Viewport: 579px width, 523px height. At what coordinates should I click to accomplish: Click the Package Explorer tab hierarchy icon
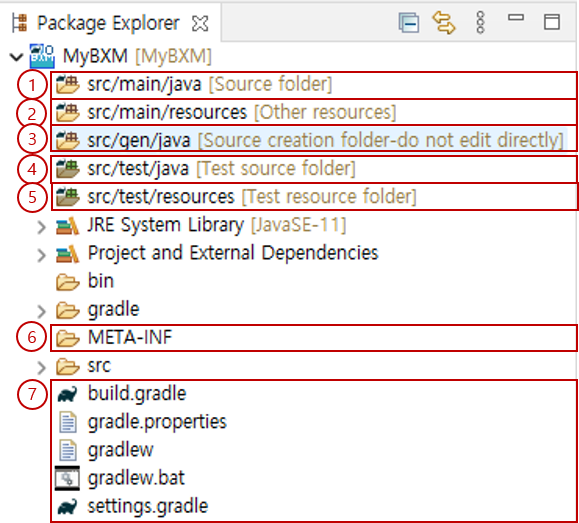(x=20, y=23)
